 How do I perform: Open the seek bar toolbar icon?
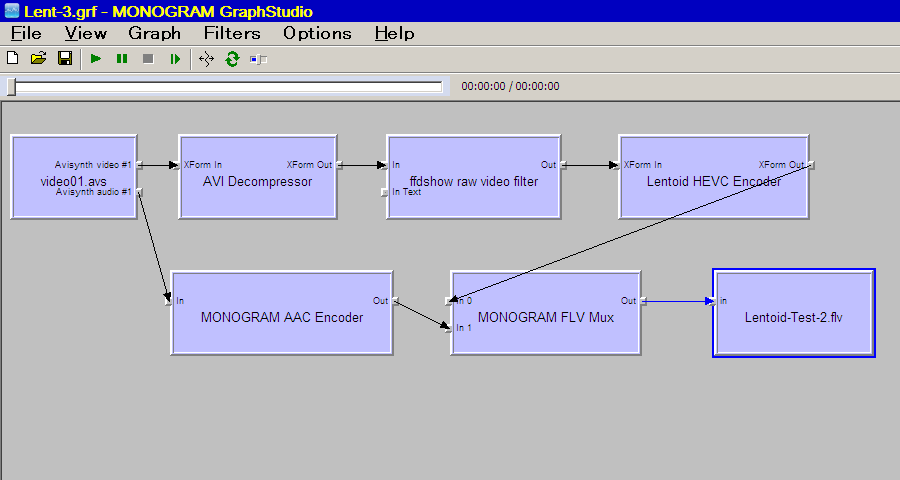tap(258, 59)
